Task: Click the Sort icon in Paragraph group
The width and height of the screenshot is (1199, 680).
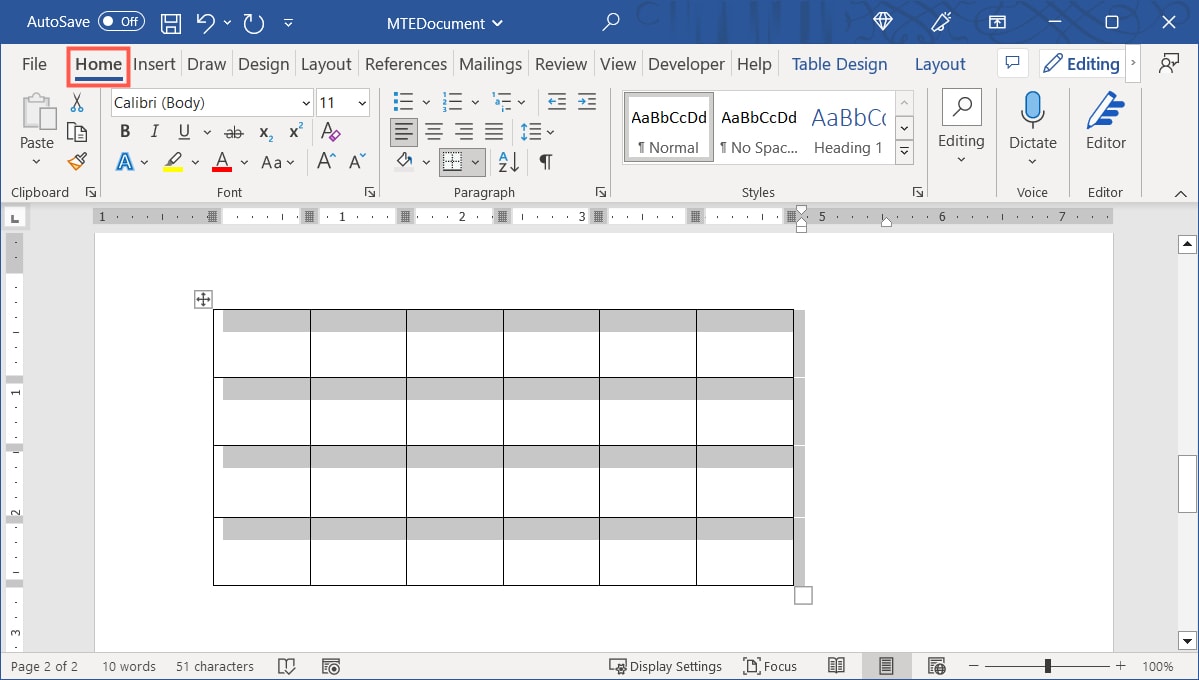Action: 507,162
